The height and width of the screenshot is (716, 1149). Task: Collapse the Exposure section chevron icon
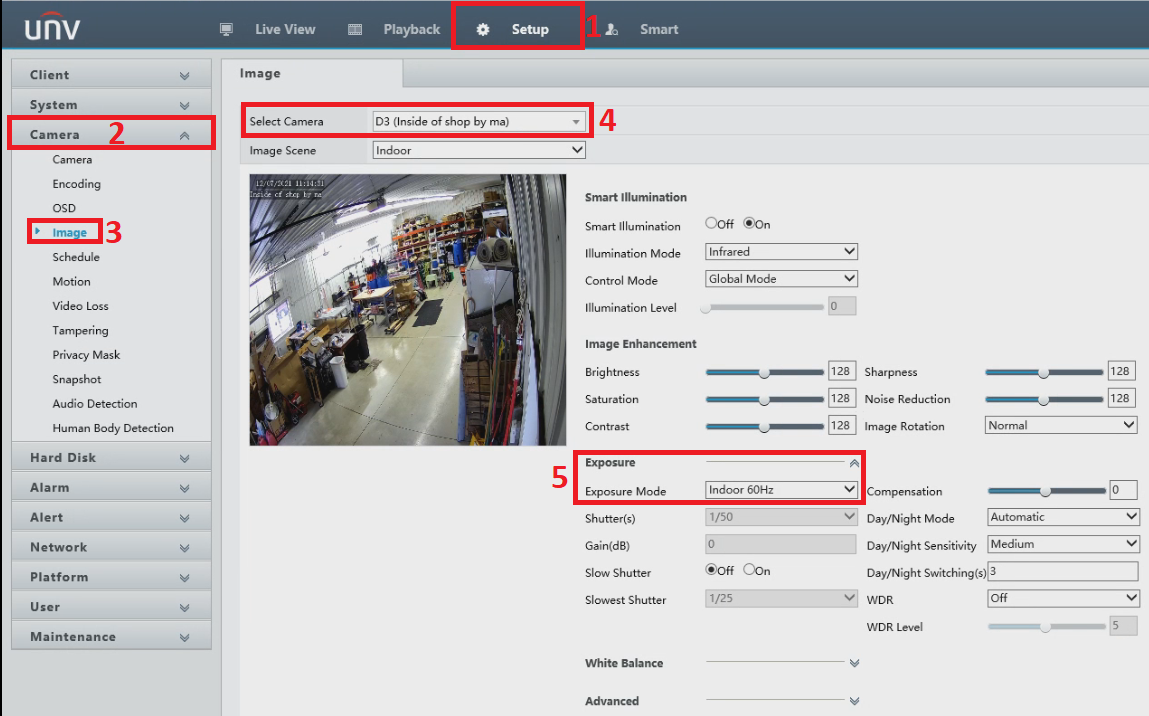point(853,463)
